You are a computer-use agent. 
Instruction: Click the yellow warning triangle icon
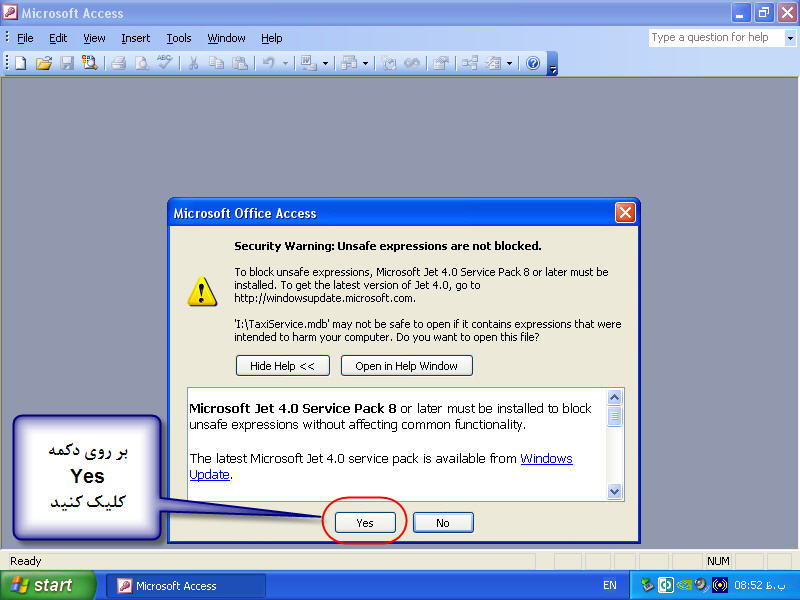point(202,291)
